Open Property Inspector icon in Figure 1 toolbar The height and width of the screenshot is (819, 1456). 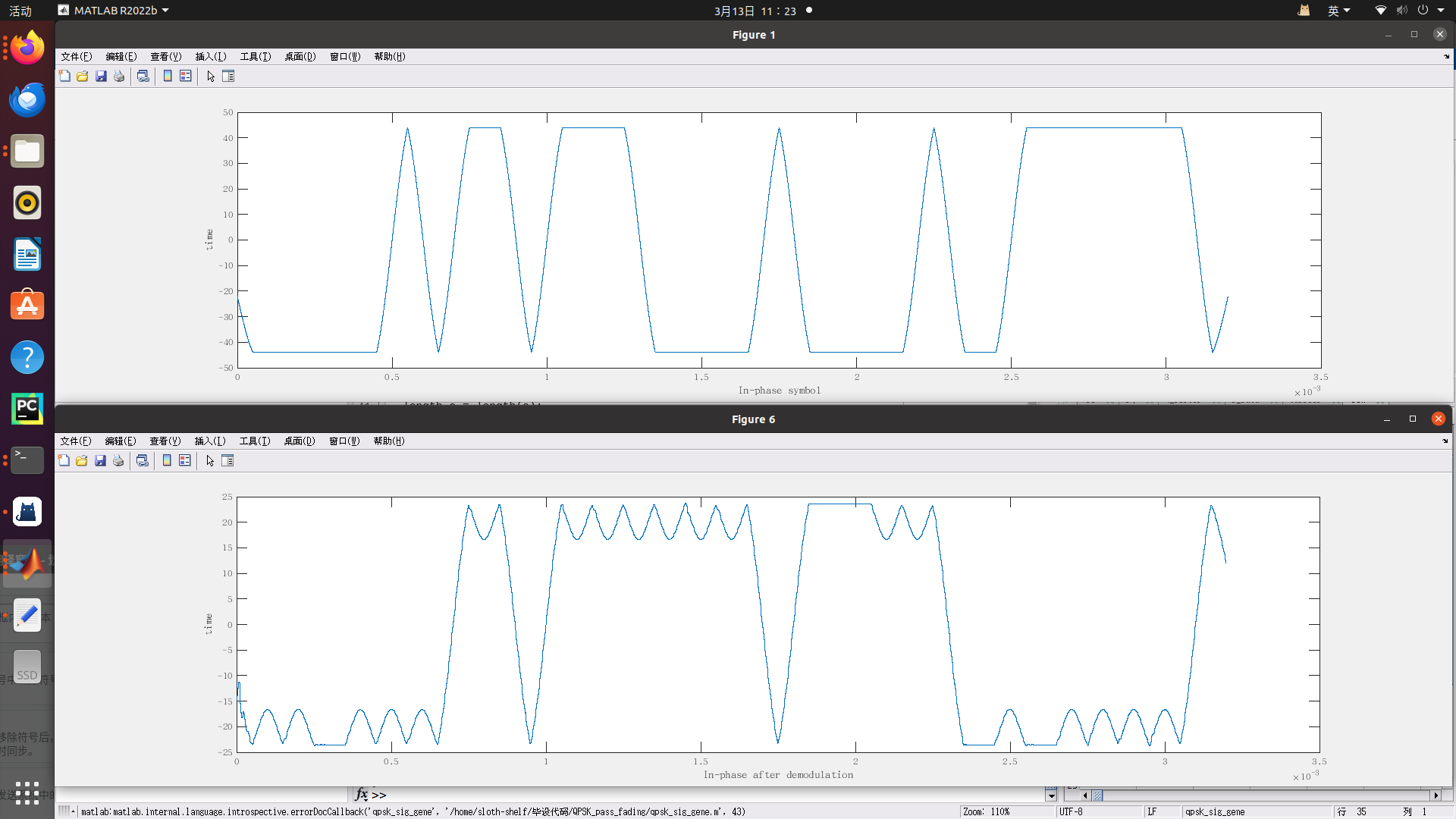pos(228,76)
